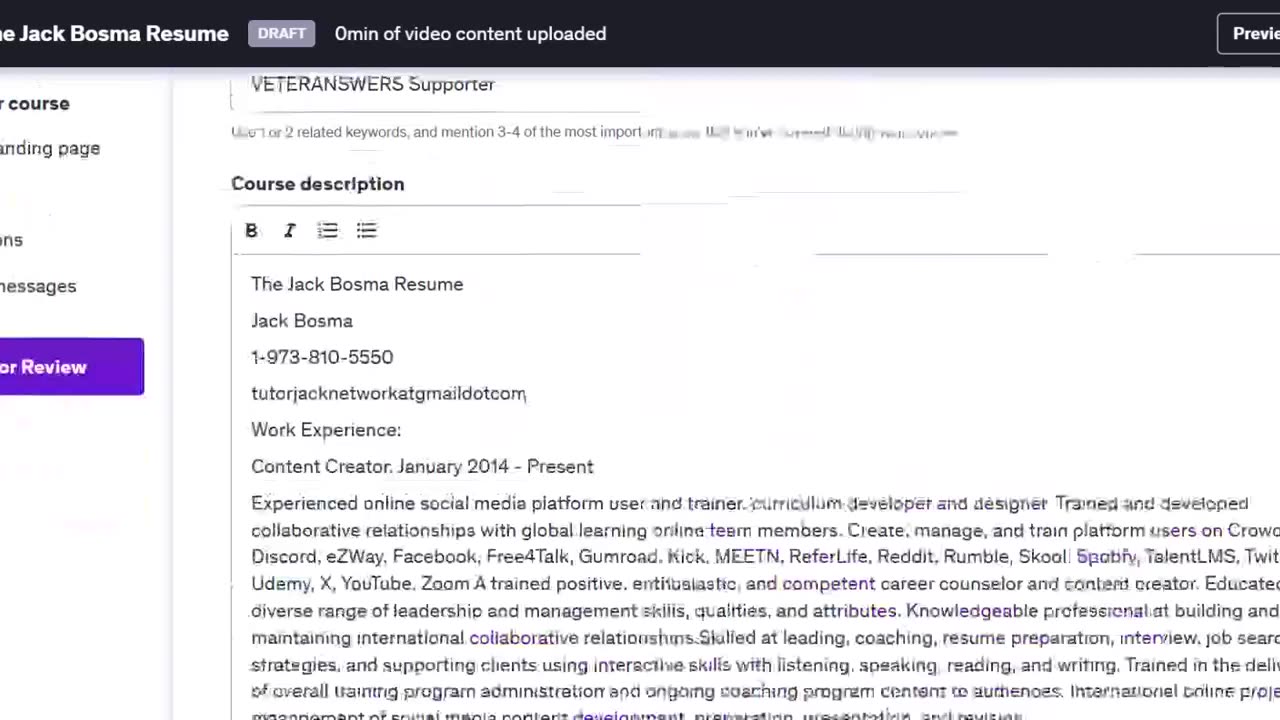The height and width of the screenshot is (720, 1280).
Task: Click the purple Submit for Review button
Action: [x=70, y=367]
